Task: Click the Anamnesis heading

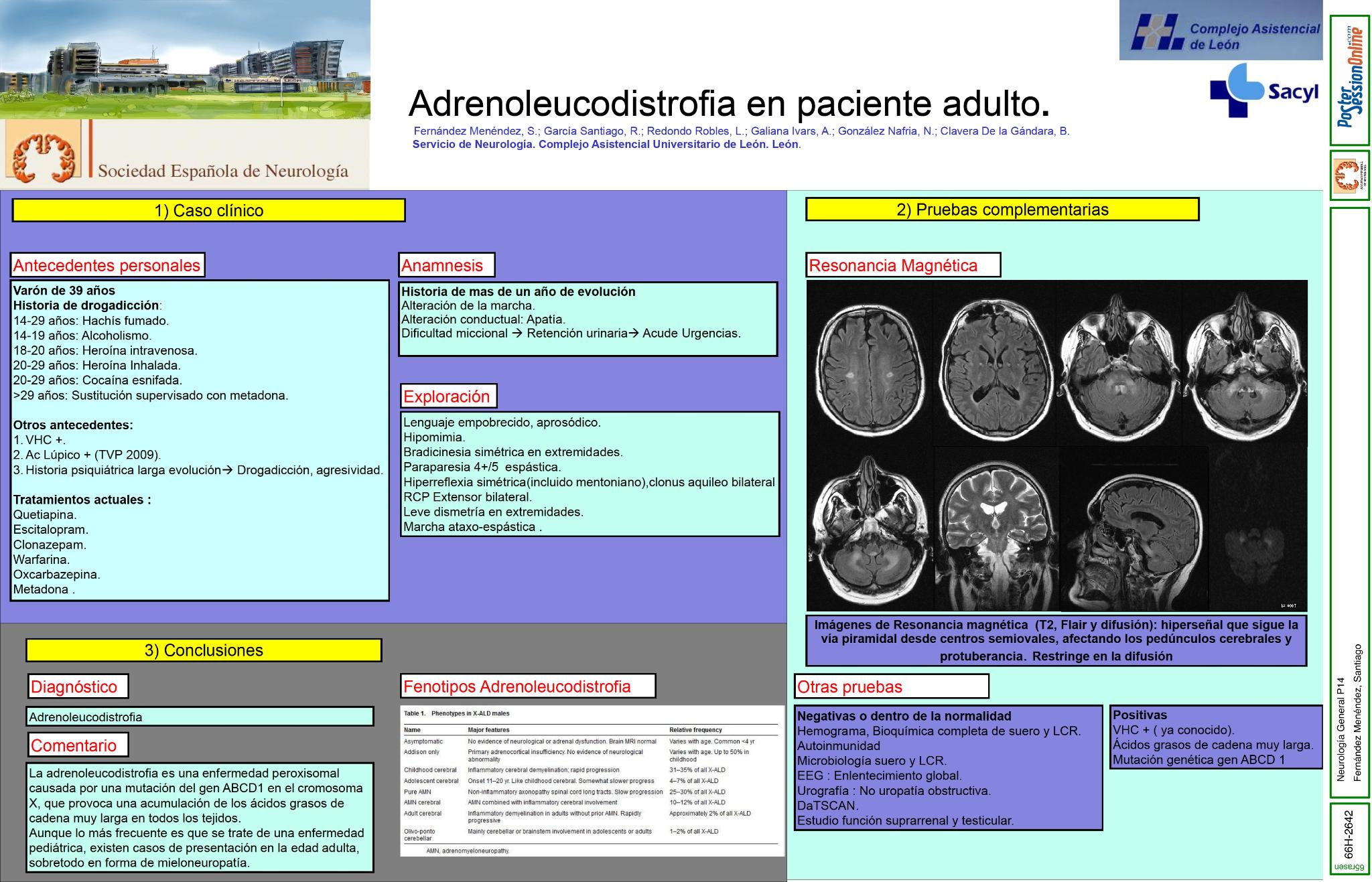Action: point(447,265)
